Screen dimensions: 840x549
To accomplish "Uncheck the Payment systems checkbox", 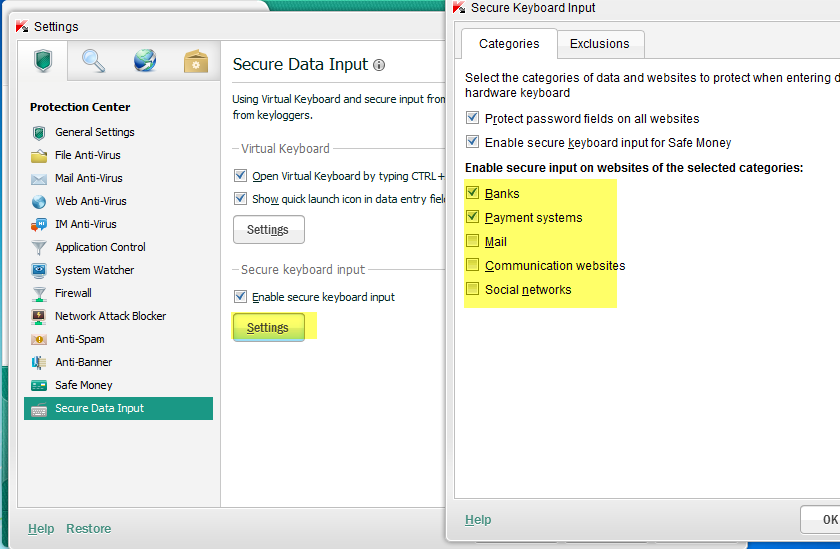I will (x=472, y=216).
